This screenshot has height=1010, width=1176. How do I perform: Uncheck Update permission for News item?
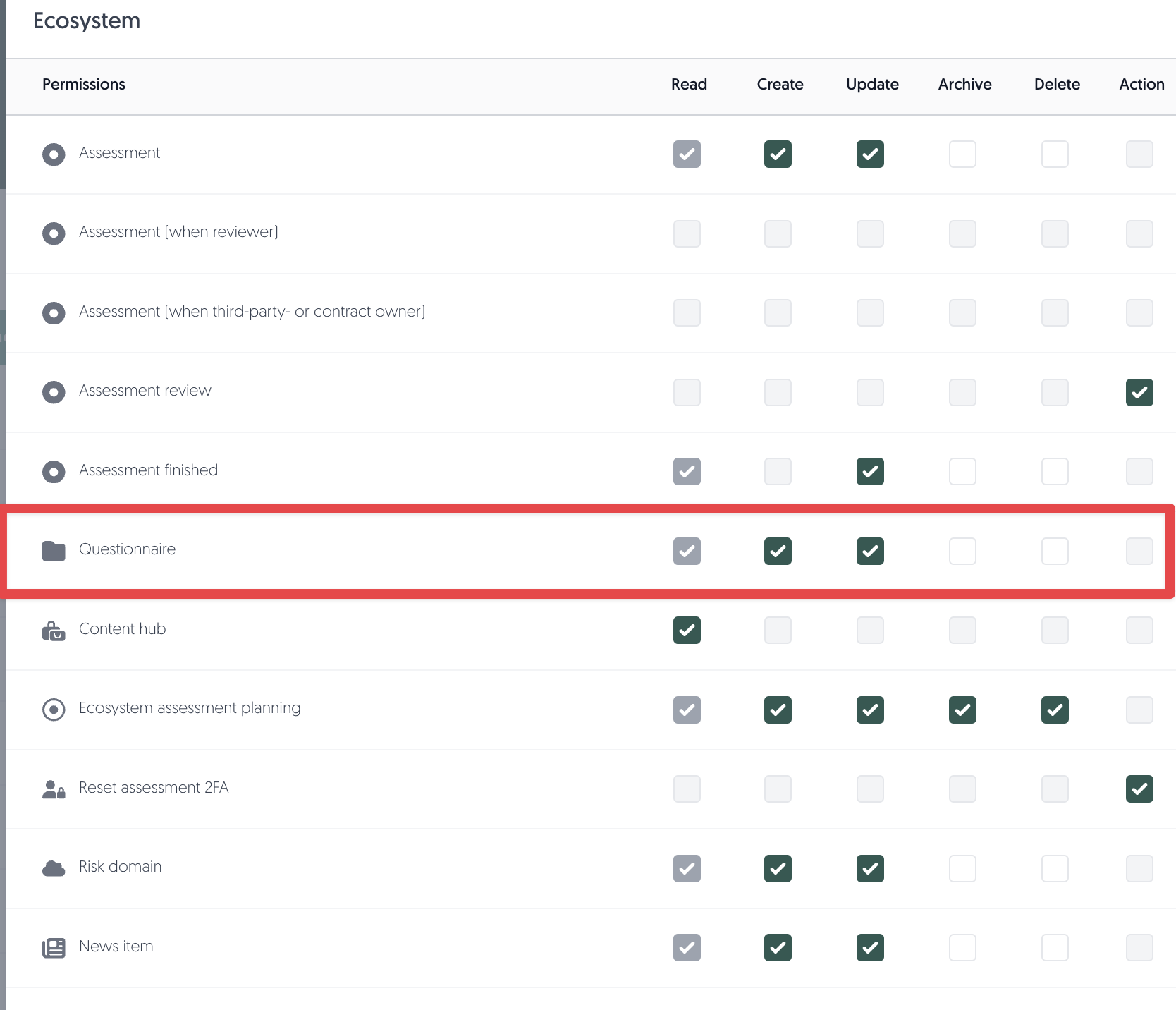(x=870, y=948)
